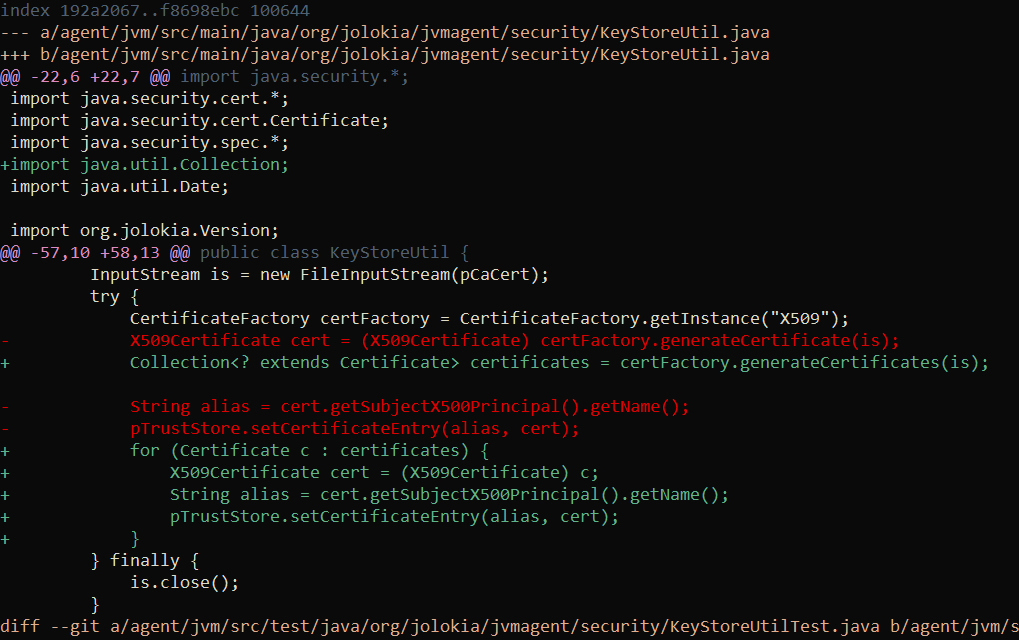
Task: Click the 'try {' line
Action: pos(114,297)
